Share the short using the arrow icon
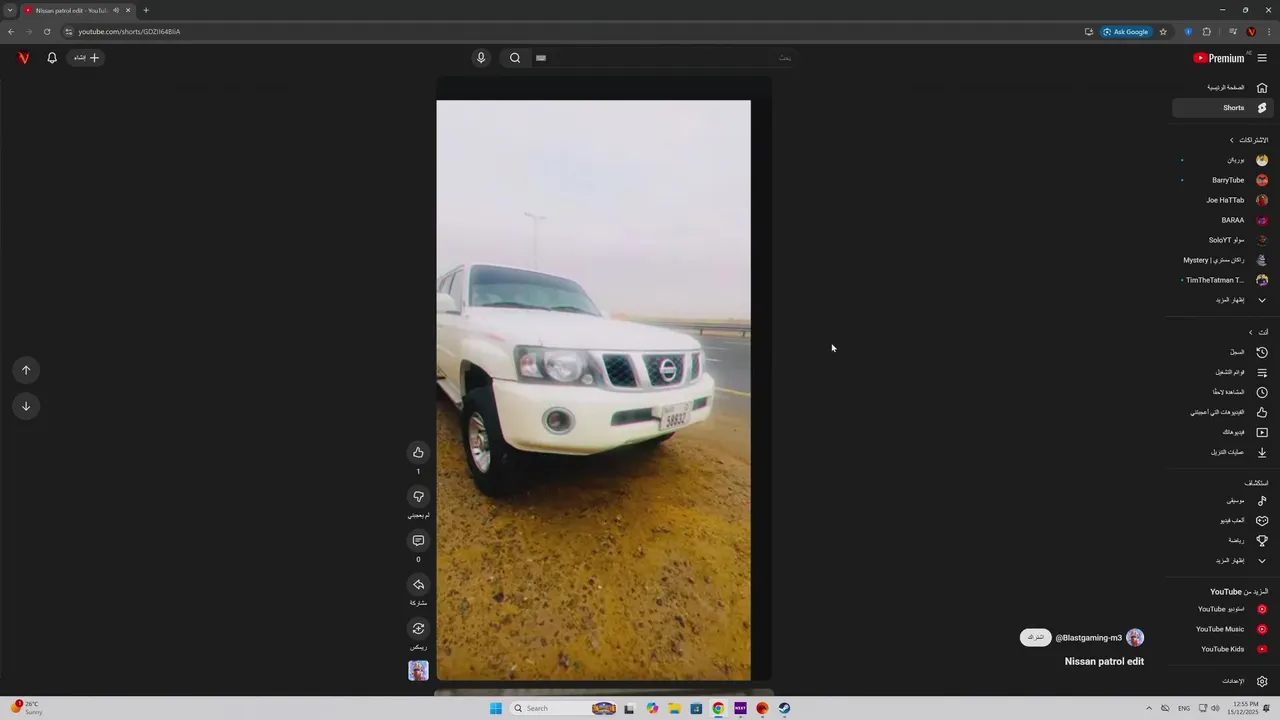Screen dimensions: 1280x720 (x=418, y=584)
